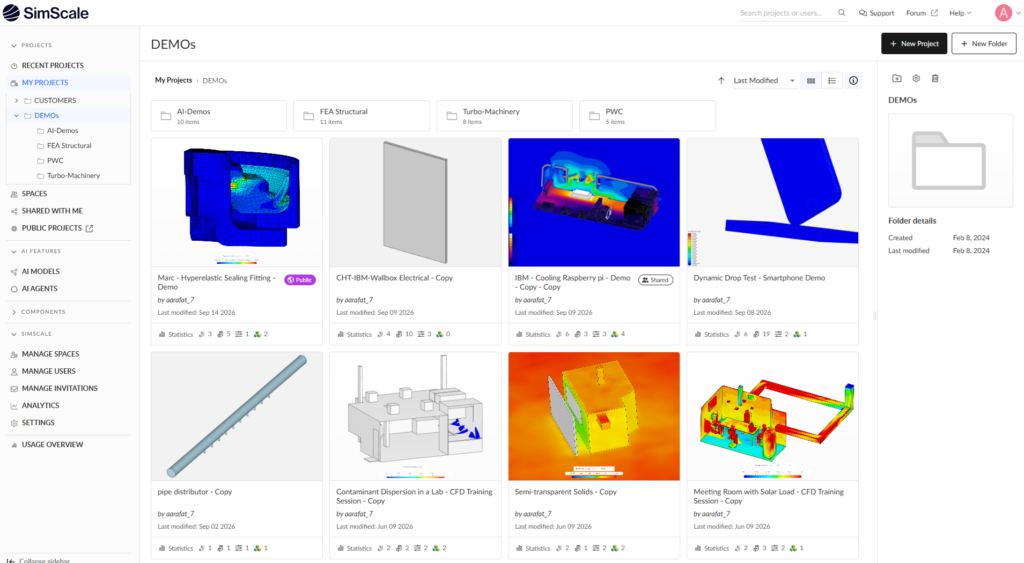The width and height of the screenshot is (1024, 563).
Task: Open Marc Hyperelastic Sealing Fitting thumbnail
Action: [x=236, y=202]
